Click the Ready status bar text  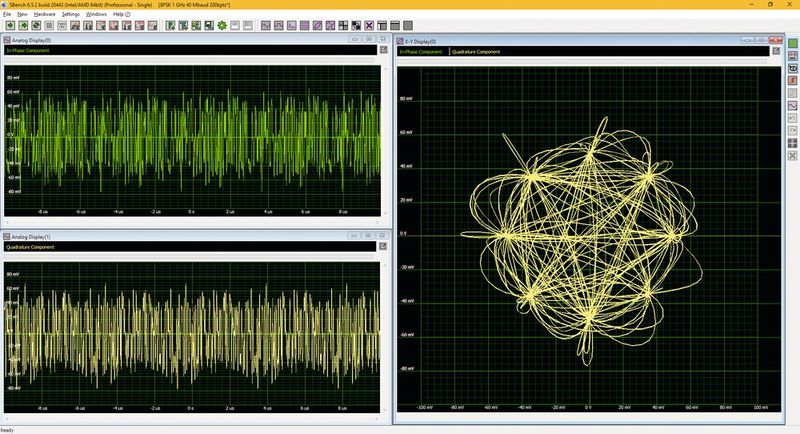pyautogui.click(x=7, y=430)
